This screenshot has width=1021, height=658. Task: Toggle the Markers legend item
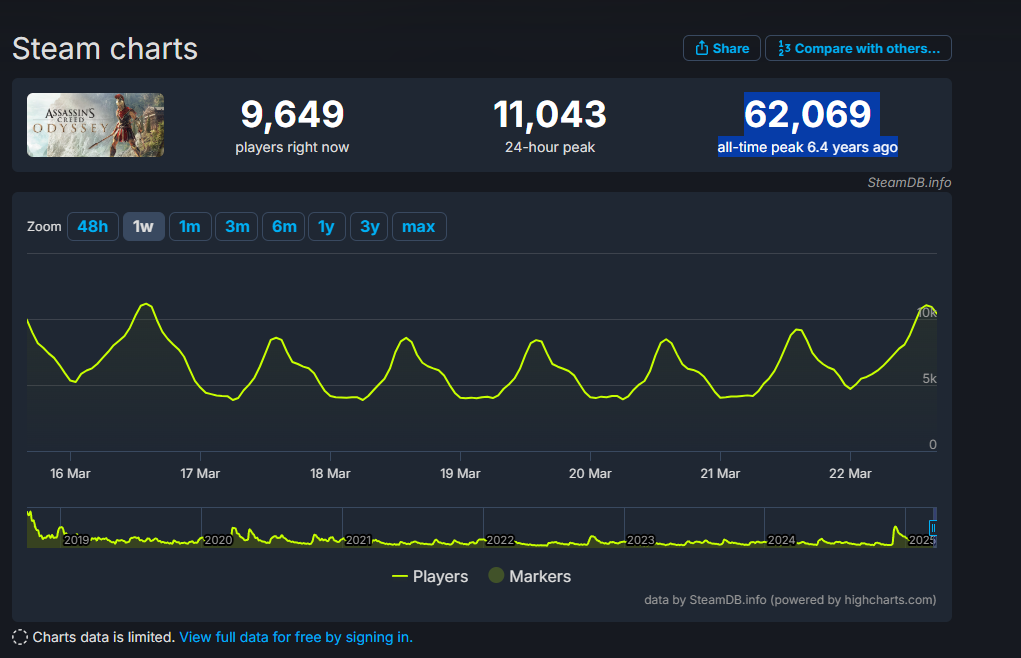coord(530,576)
